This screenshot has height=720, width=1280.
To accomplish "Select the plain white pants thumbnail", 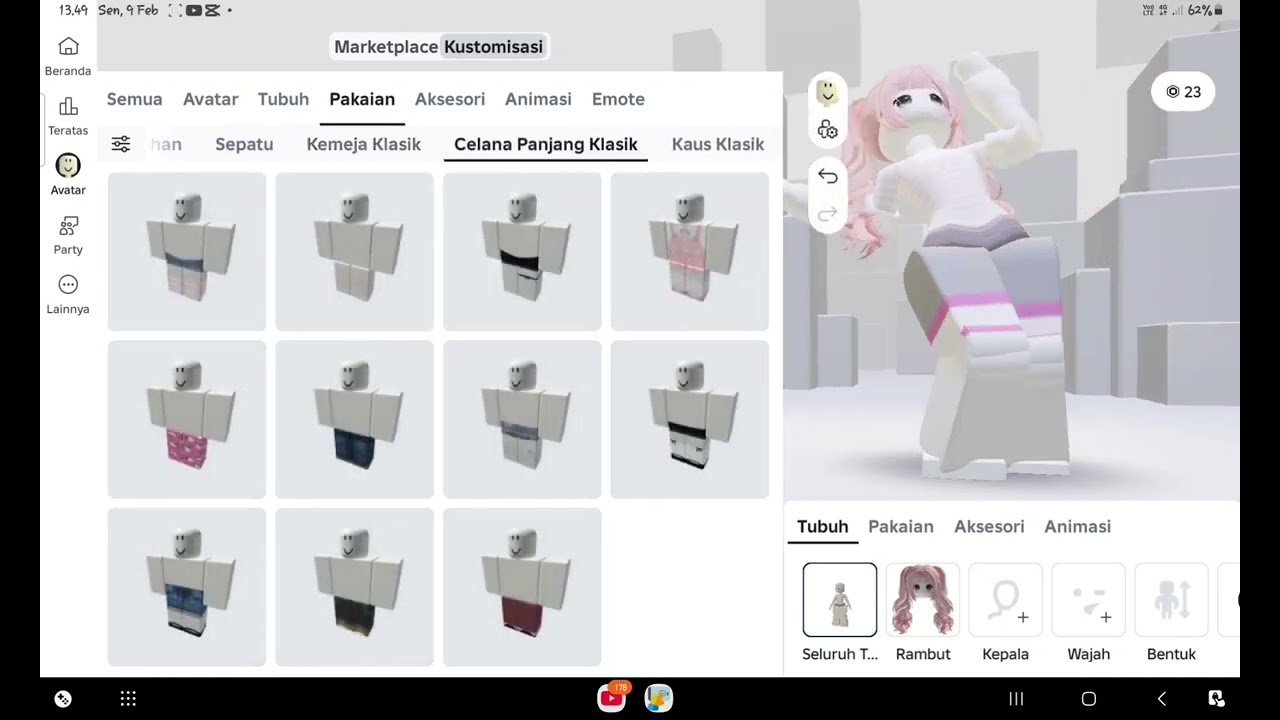I will pyautogui.click(x=355, y=251).
